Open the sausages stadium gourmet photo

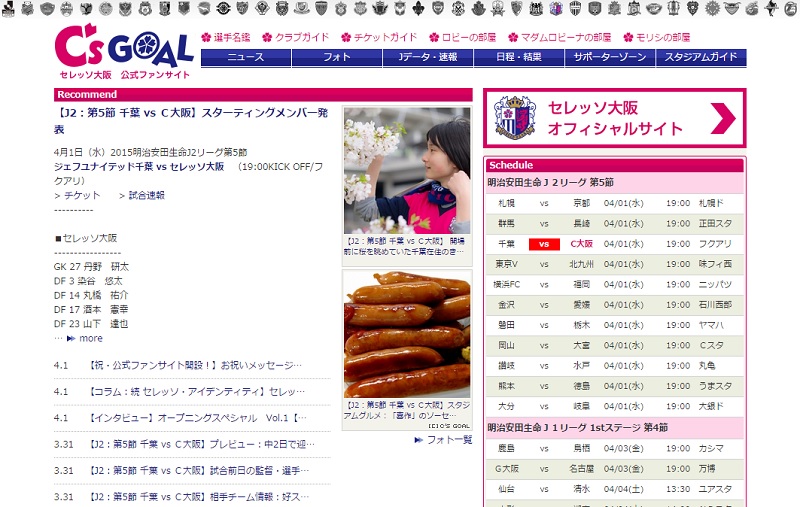point(407,335)
